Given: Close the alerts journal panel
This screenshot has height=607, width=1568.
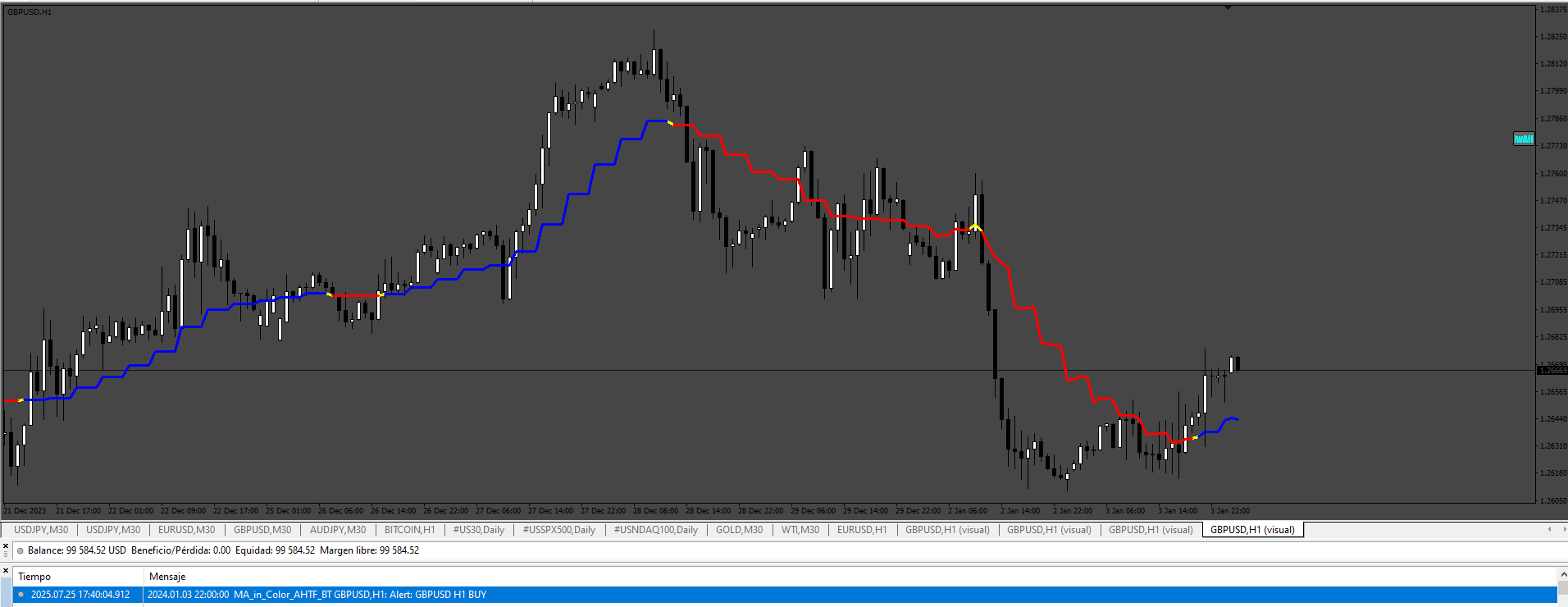Looking at the screenshot, I should coord(5,570).
